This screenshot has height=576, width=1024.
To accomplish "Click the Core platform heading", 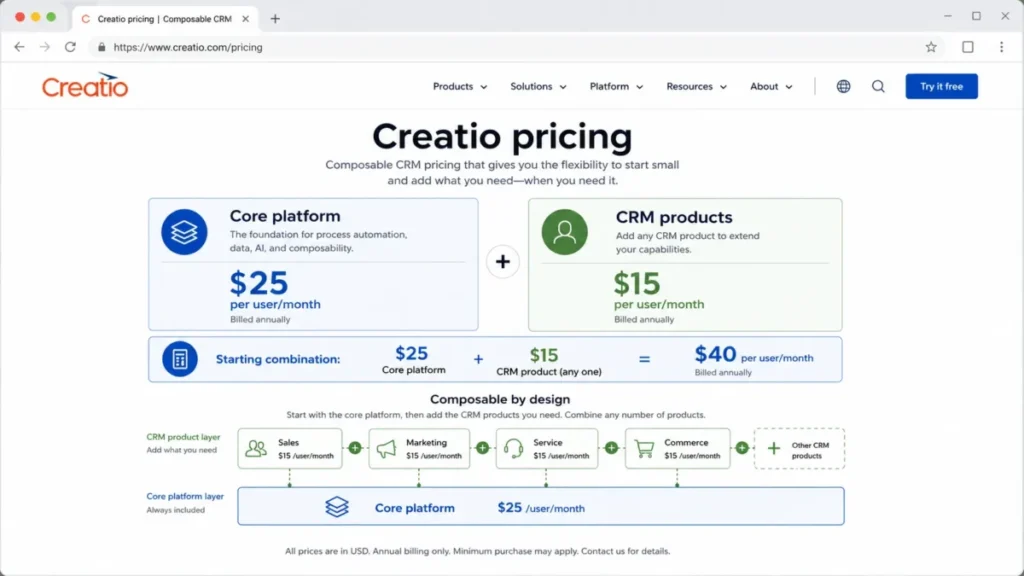I will 285,216.
